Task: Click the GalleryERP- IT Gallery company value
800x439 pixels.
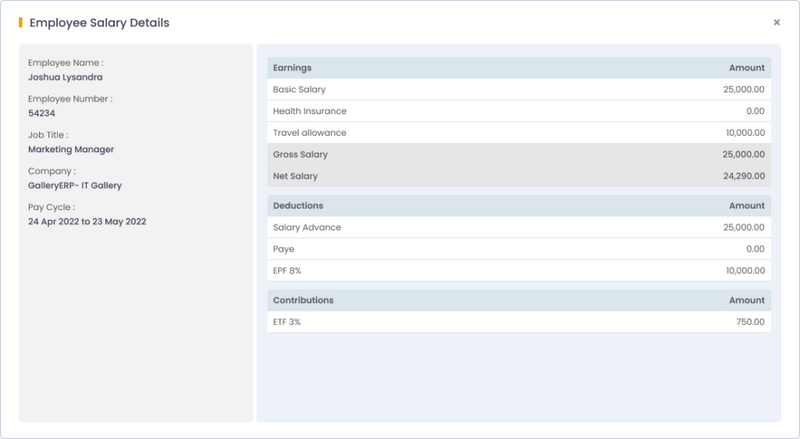Action: 75,185
